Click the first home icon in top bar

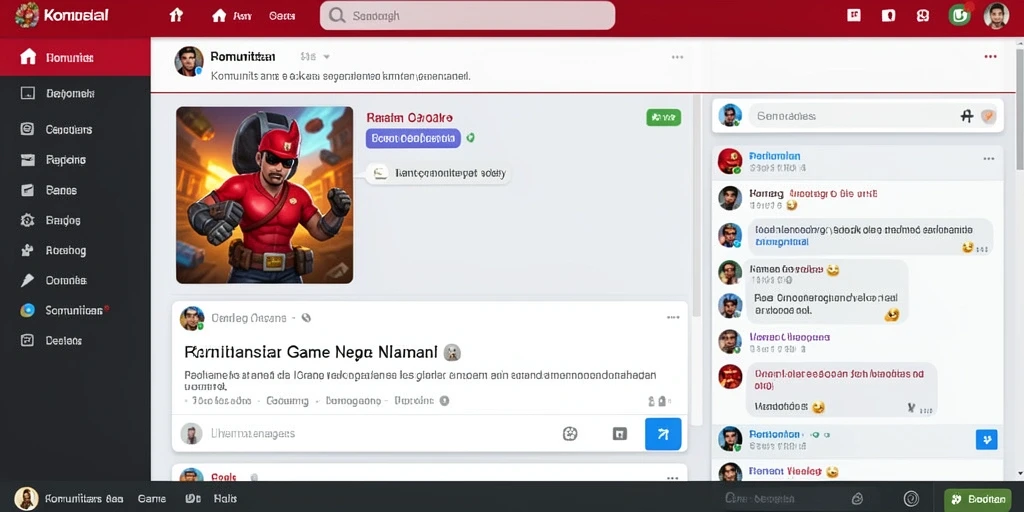(176, 15)
